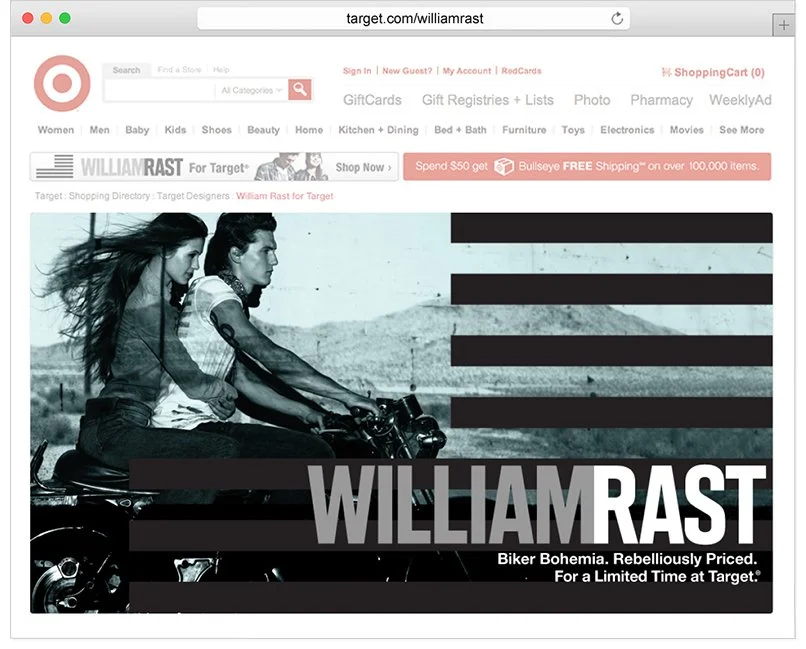This screenshot has width=806, height=649.
Task: Click William Rast for Target breadcrumb
Action: [285, 196]
